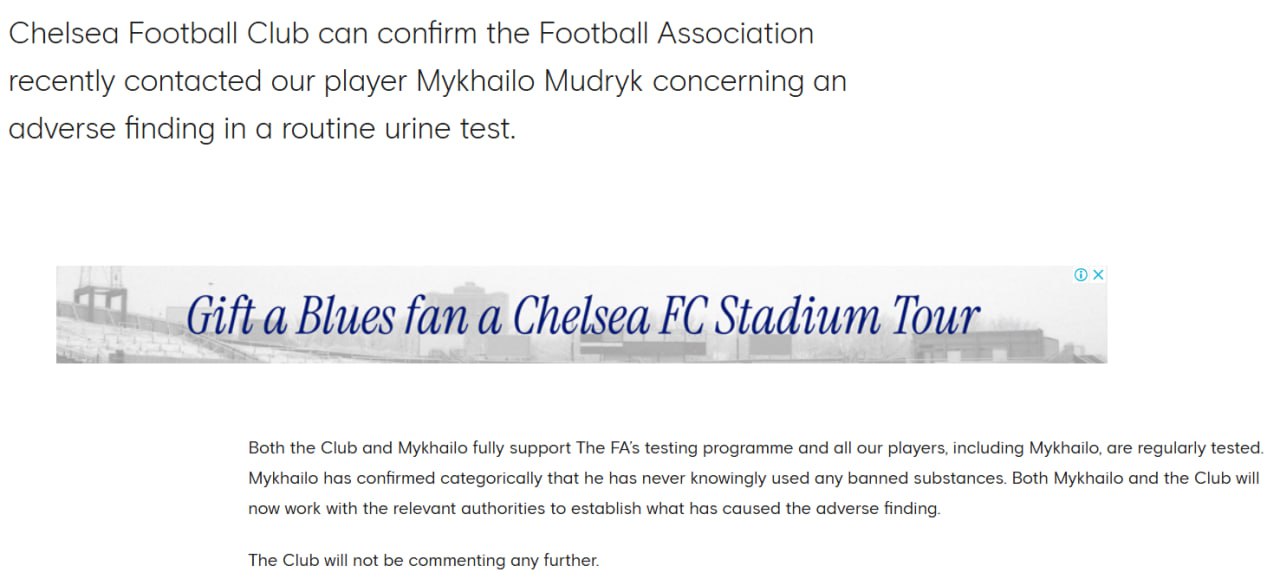Click the stadium stand photo at banner's left edge
Screen dimensions: 1280x585
[100, 320]
